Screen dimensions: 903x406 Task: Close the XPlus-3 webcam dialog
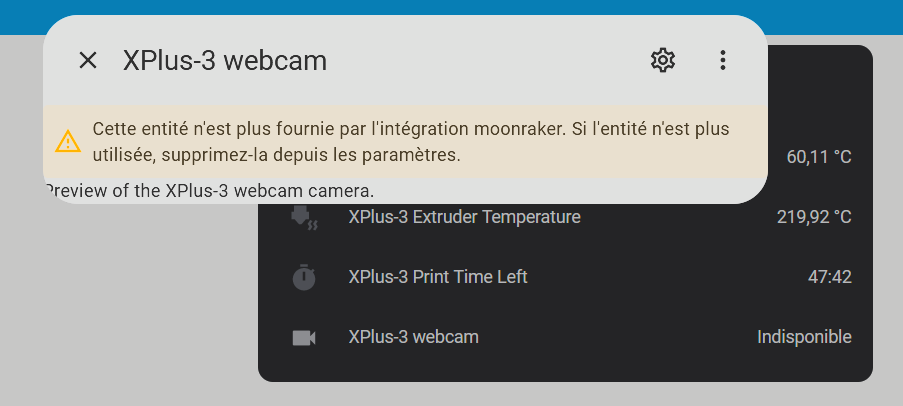[x=88, y=61]
